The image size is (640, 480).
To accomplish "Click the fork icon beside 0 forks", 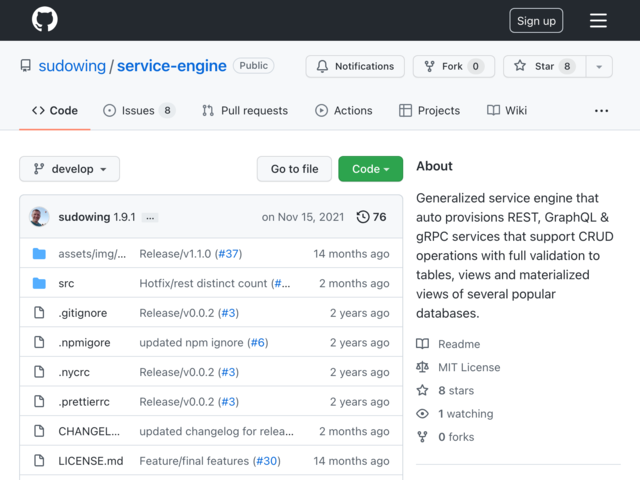I will click(422, 437).
